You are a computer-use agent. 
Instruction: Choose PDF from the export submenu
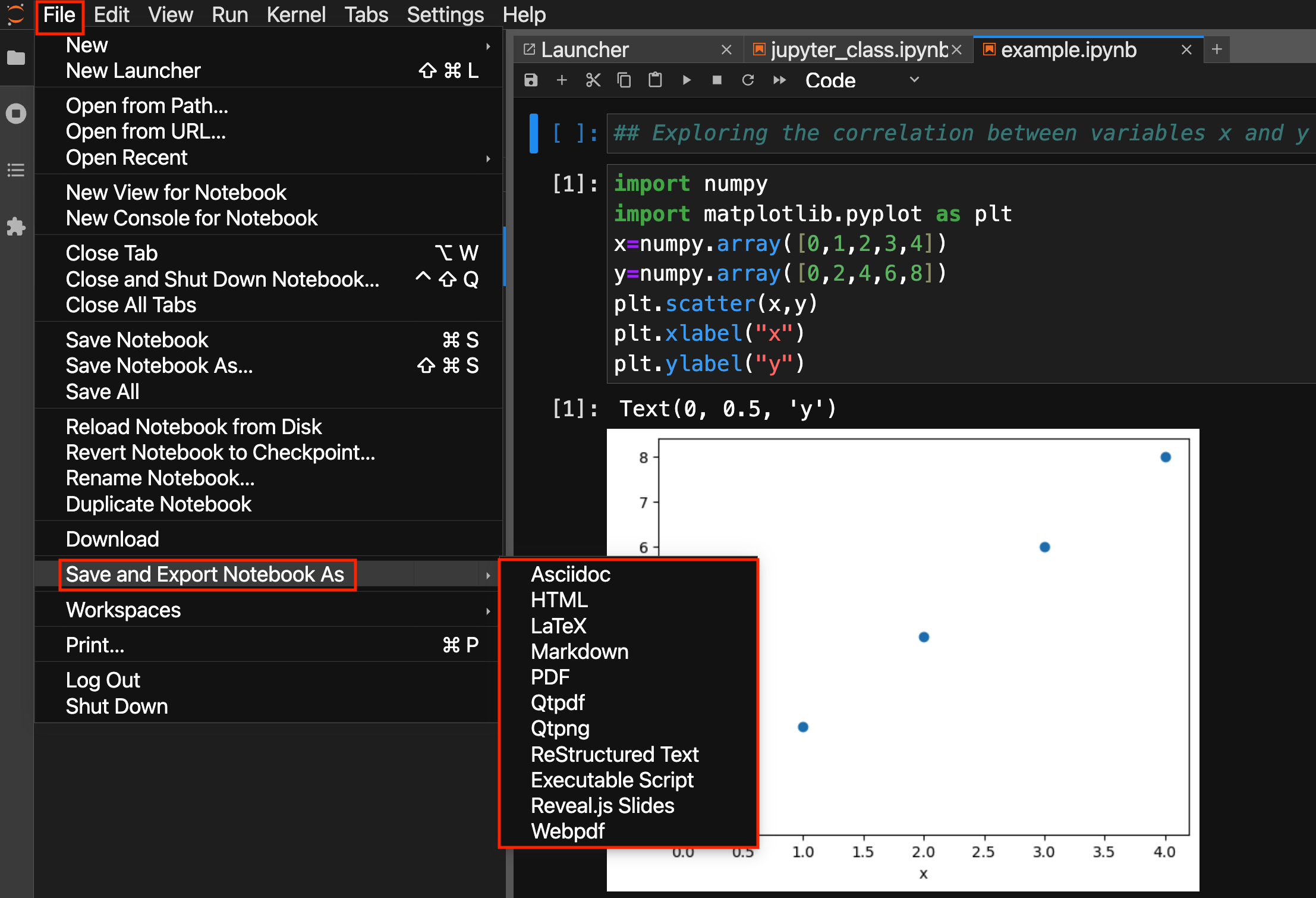[550, 677]
